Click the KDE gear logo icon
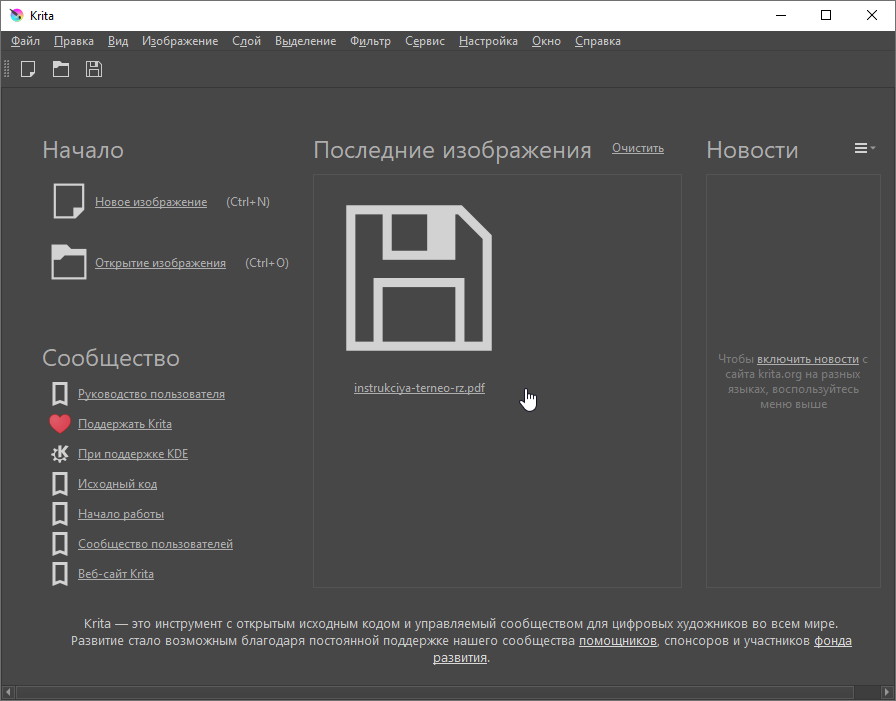Viewport: 896px width, 701px height. click(60, 454)
